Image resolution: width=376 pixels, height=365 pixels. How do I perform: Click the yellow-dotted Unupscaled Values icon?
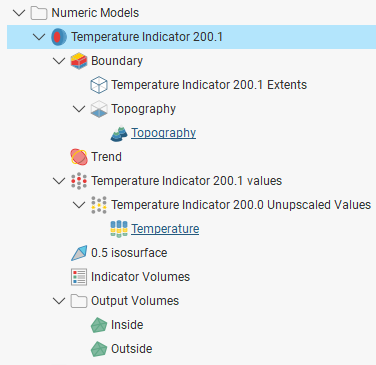99,205
